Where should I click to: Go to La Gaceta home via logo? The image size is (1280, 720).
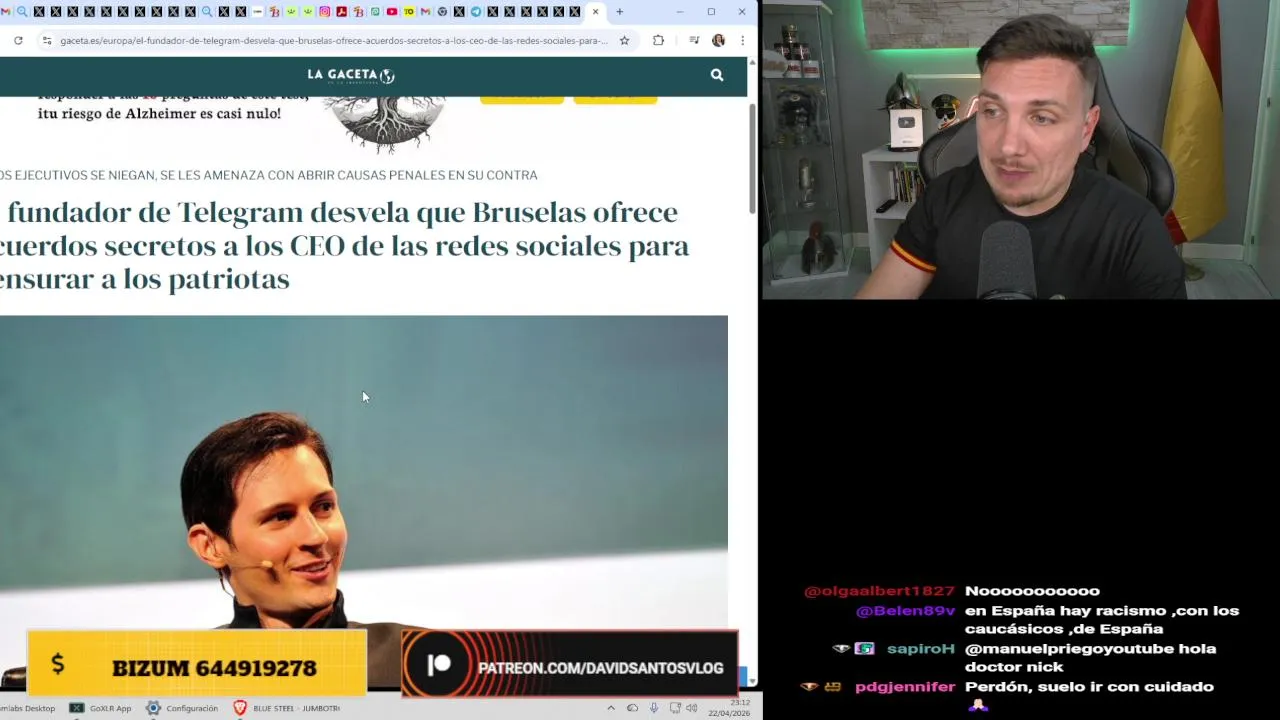coord(351,75)
